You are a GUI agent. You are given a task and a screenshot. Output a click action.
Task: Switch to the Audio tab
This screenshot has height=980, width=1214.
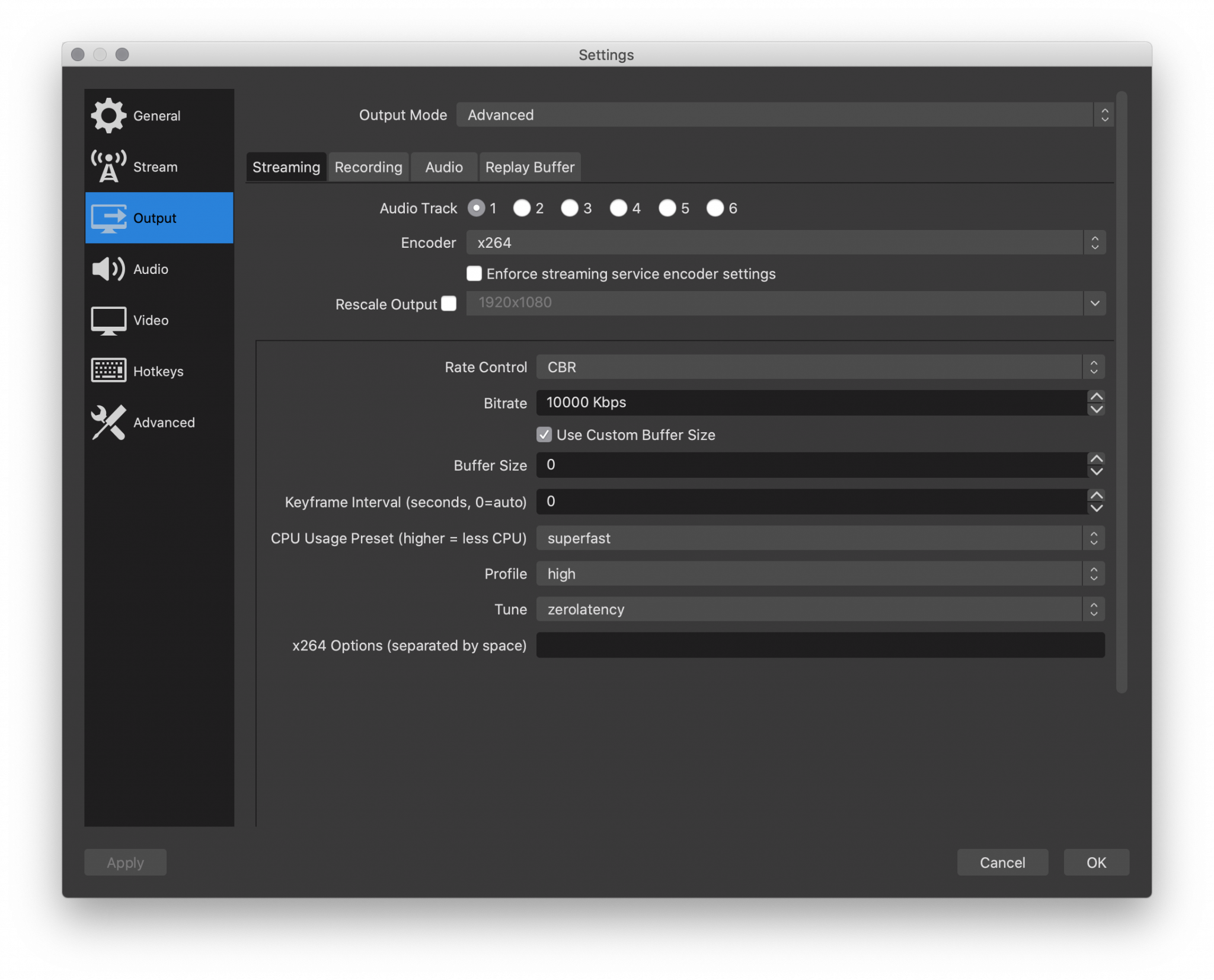(443, 167)
